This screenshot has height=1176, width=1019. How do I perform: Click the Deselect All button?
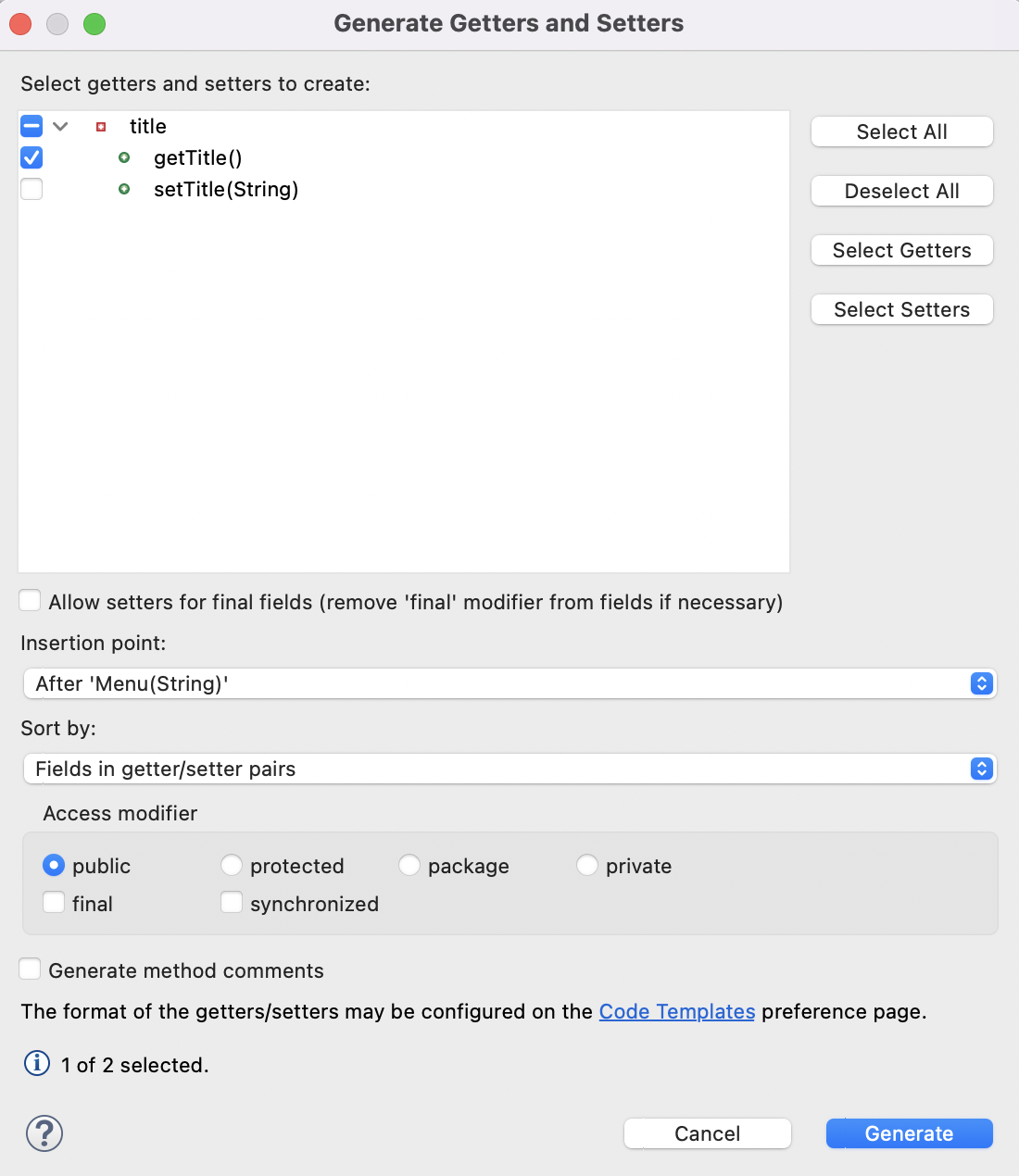click(902, 191)
